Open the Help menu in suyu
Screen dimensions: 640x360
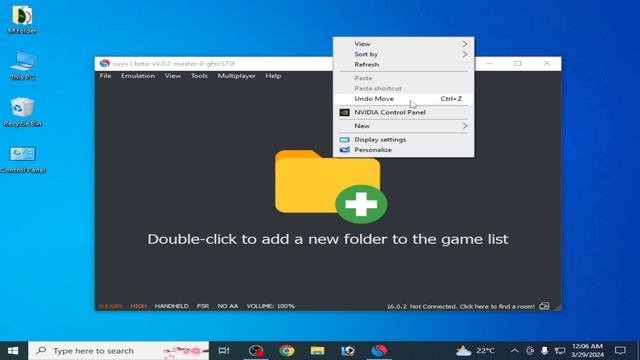(273, 76)
